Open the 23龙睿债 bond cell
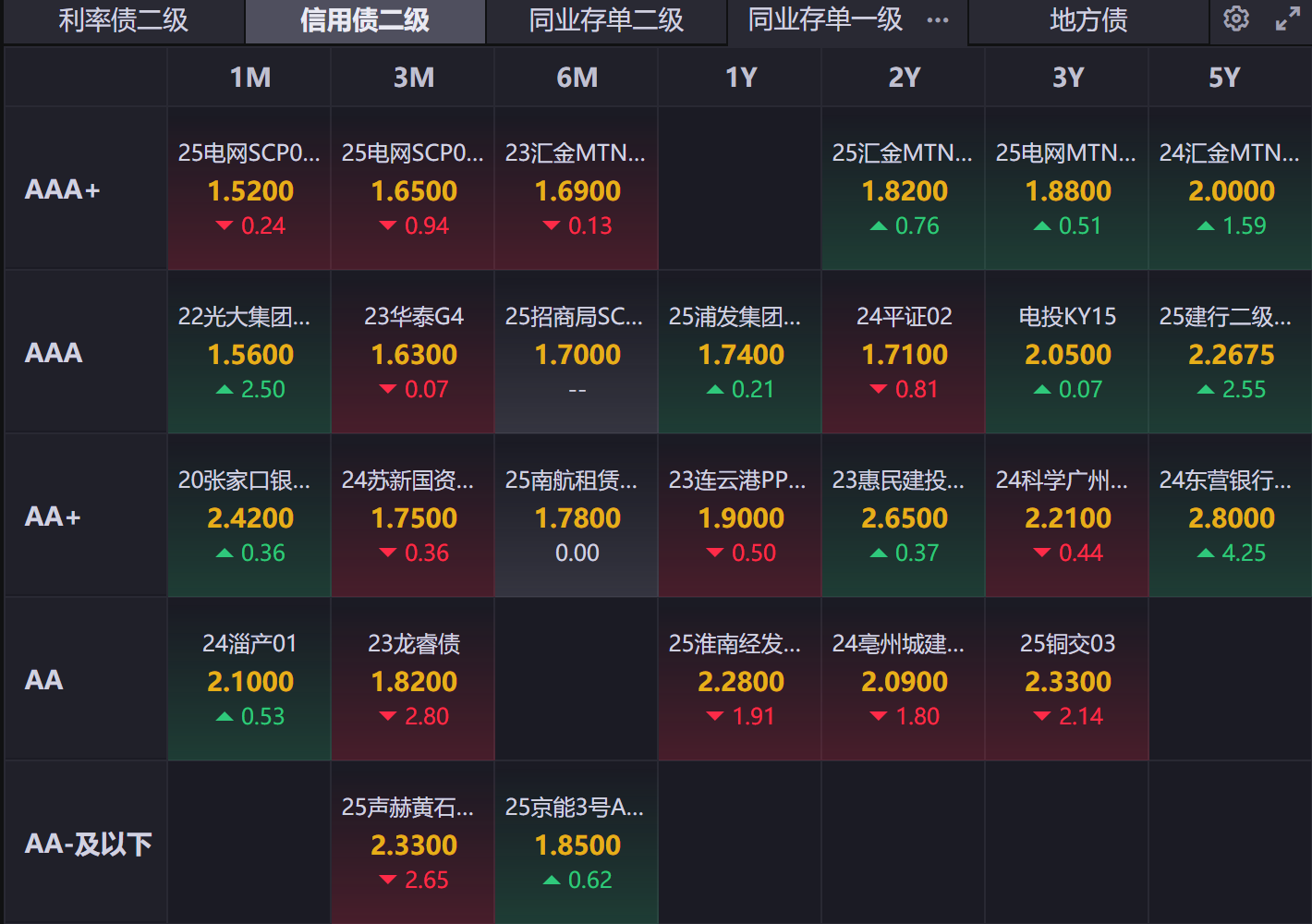1312x924 pixels. [414, 680]
